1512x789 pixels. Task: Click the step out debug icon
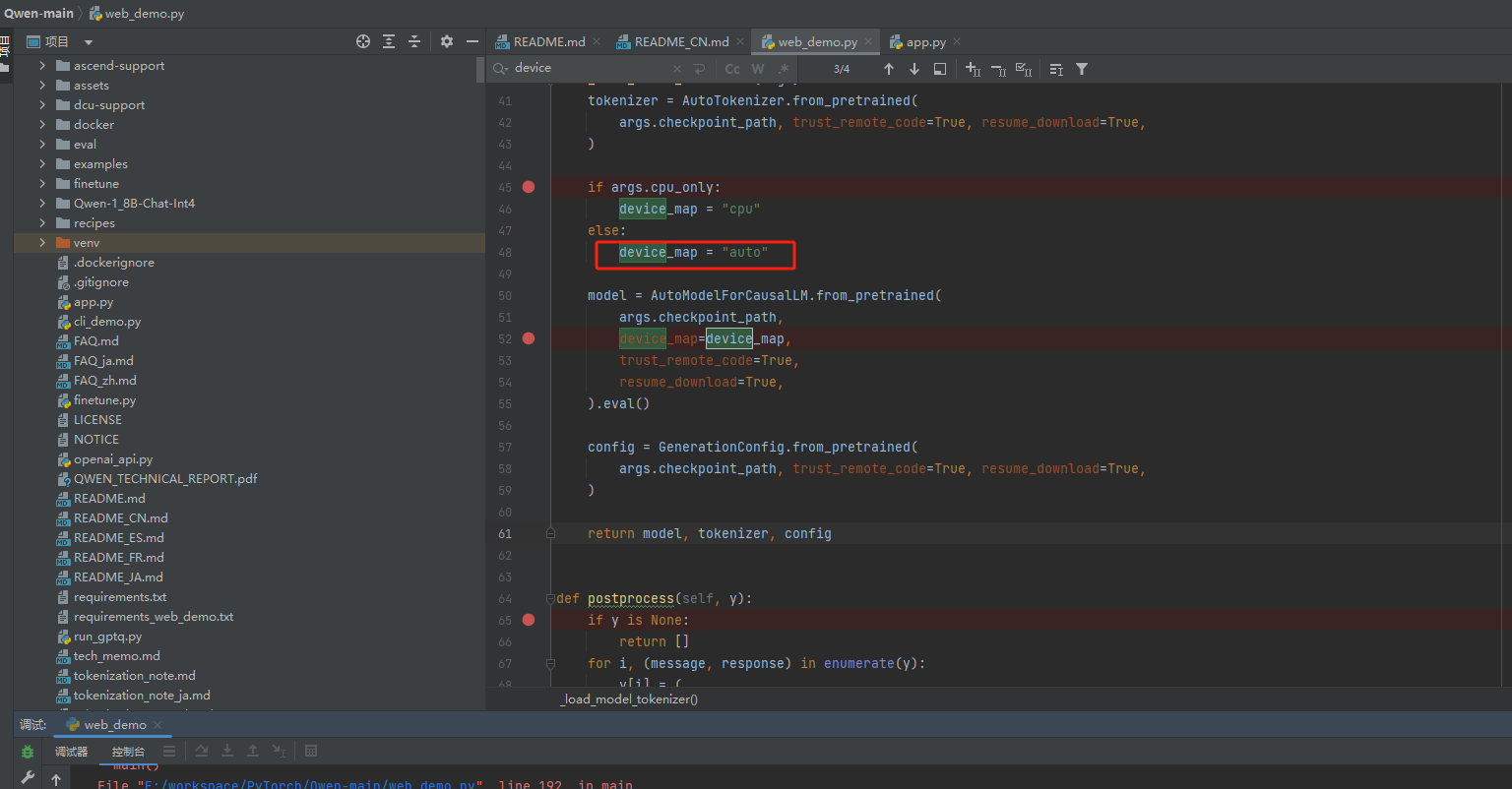click(x=253, y=751)
